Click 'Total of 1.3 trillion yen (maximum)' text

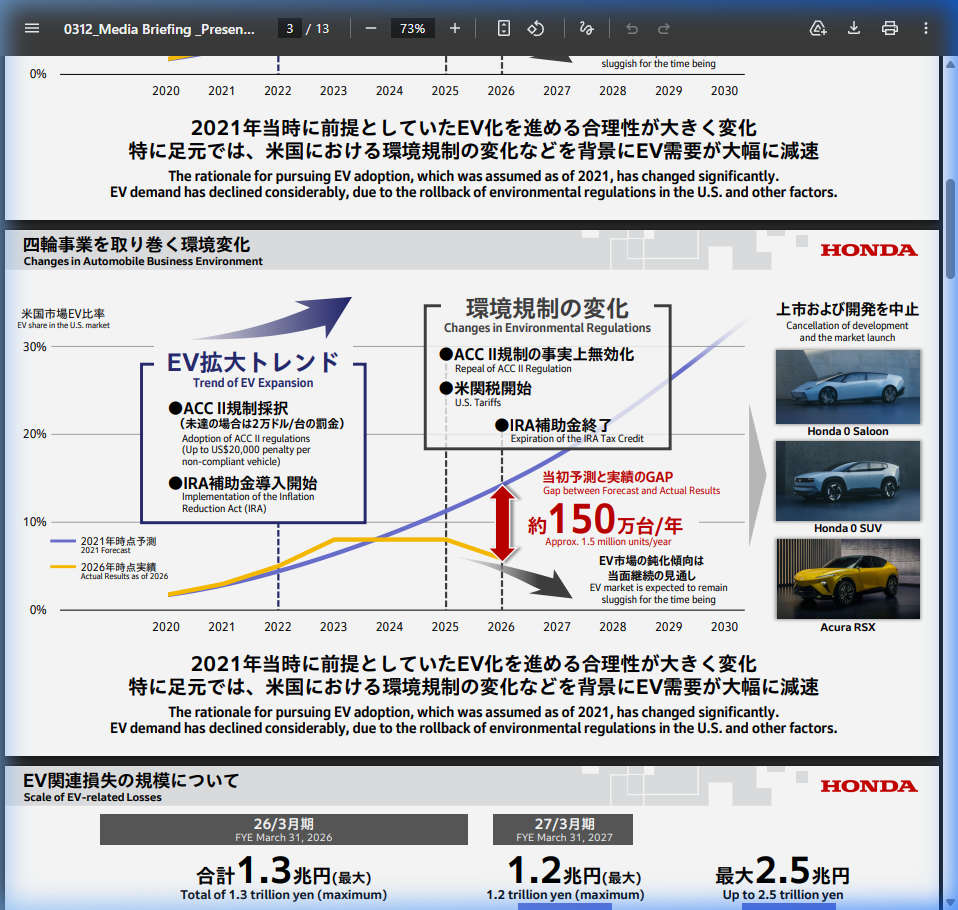[x=283, y=895]
